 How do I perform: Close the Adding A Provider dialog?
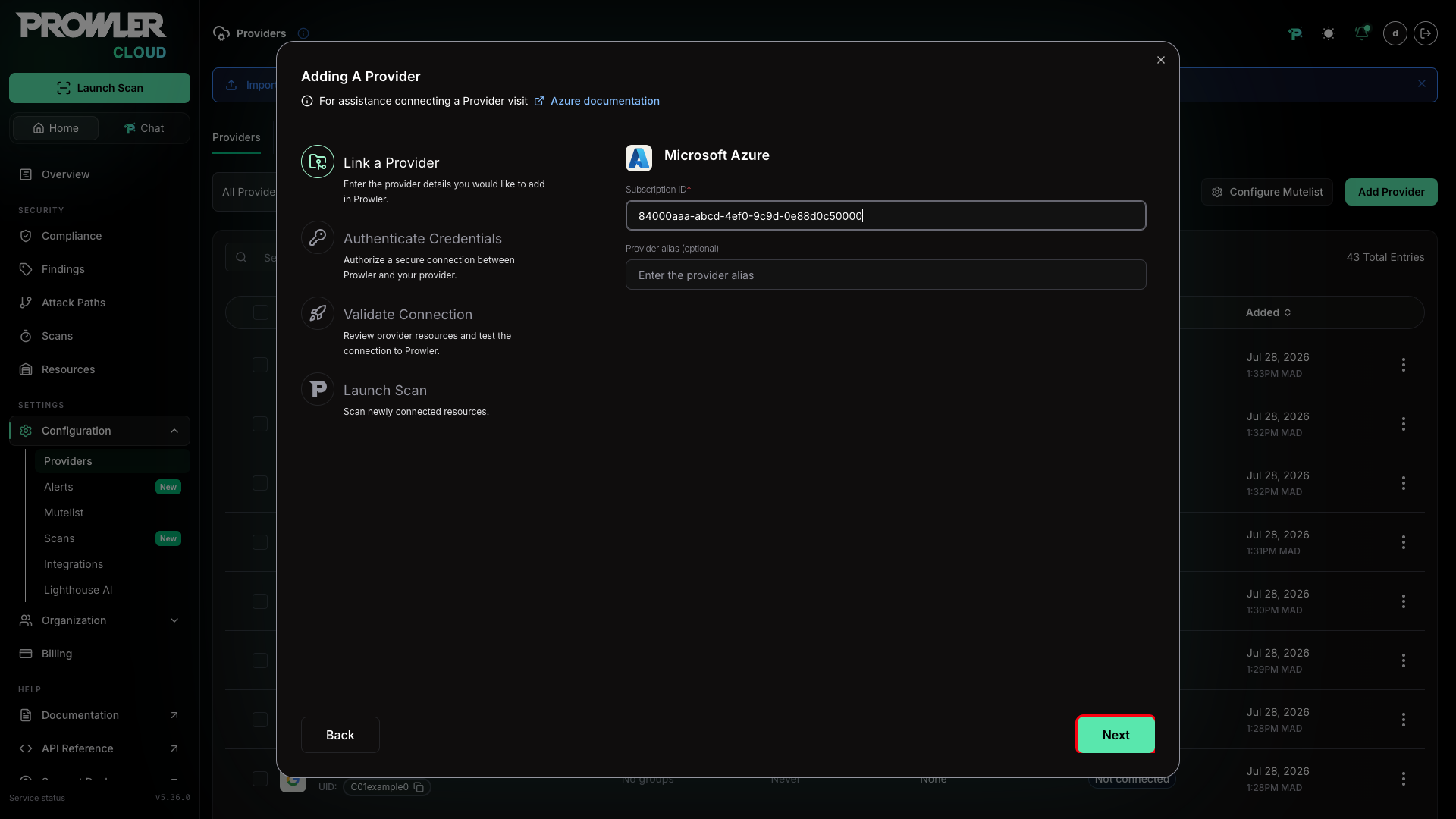[1160, 60]
